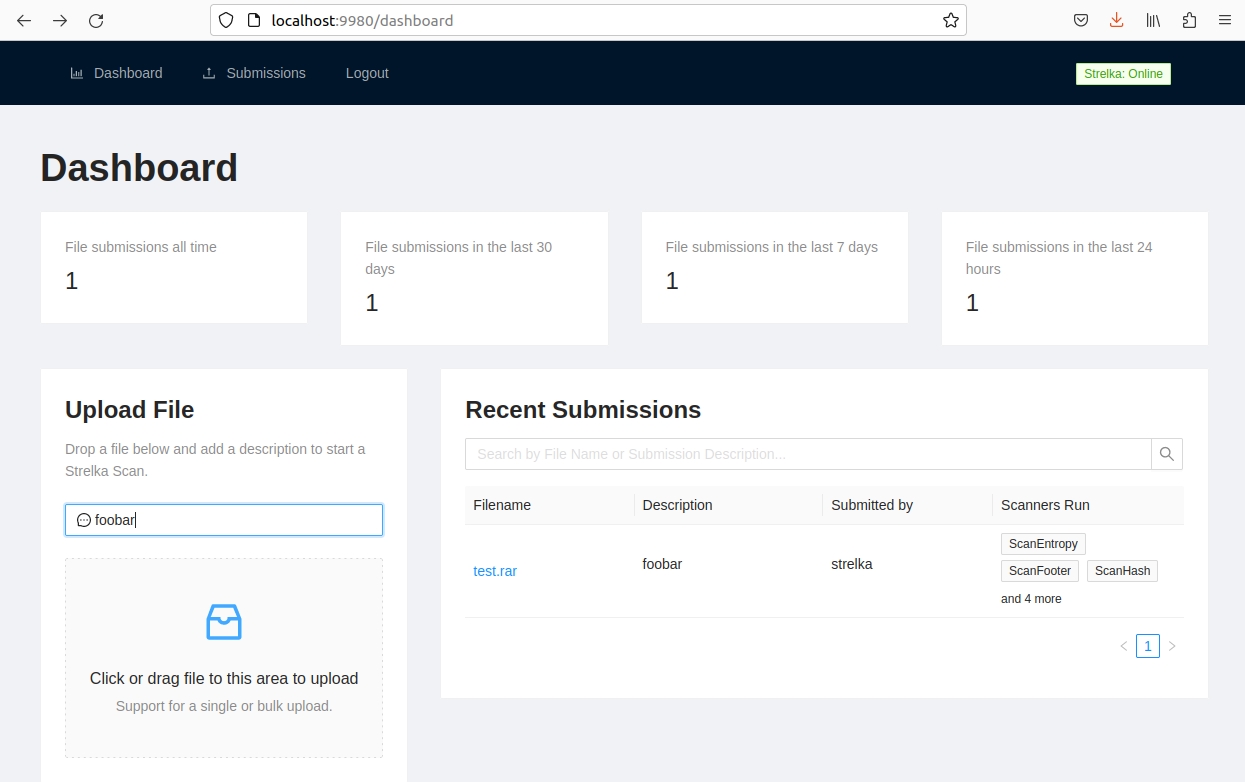Bookmark this page with star icon
The height and width of the screenshot is (782, 1245).
tap(950, 20)
